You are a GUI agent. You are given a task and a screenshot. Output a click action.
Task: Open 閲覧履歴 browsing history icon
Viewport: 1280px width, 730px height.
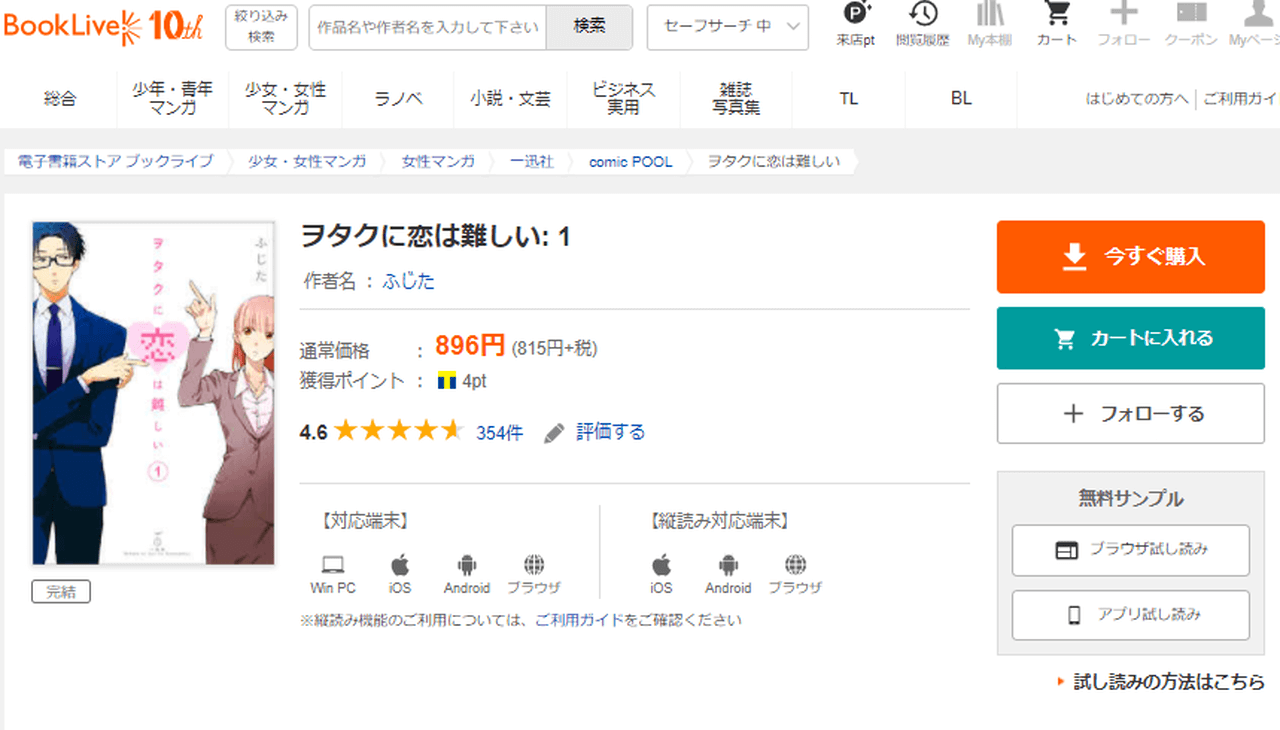923,15
